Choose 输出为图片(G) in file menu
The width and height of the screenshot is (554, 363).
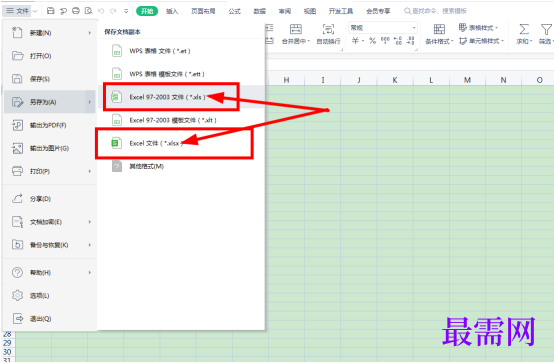50,148
